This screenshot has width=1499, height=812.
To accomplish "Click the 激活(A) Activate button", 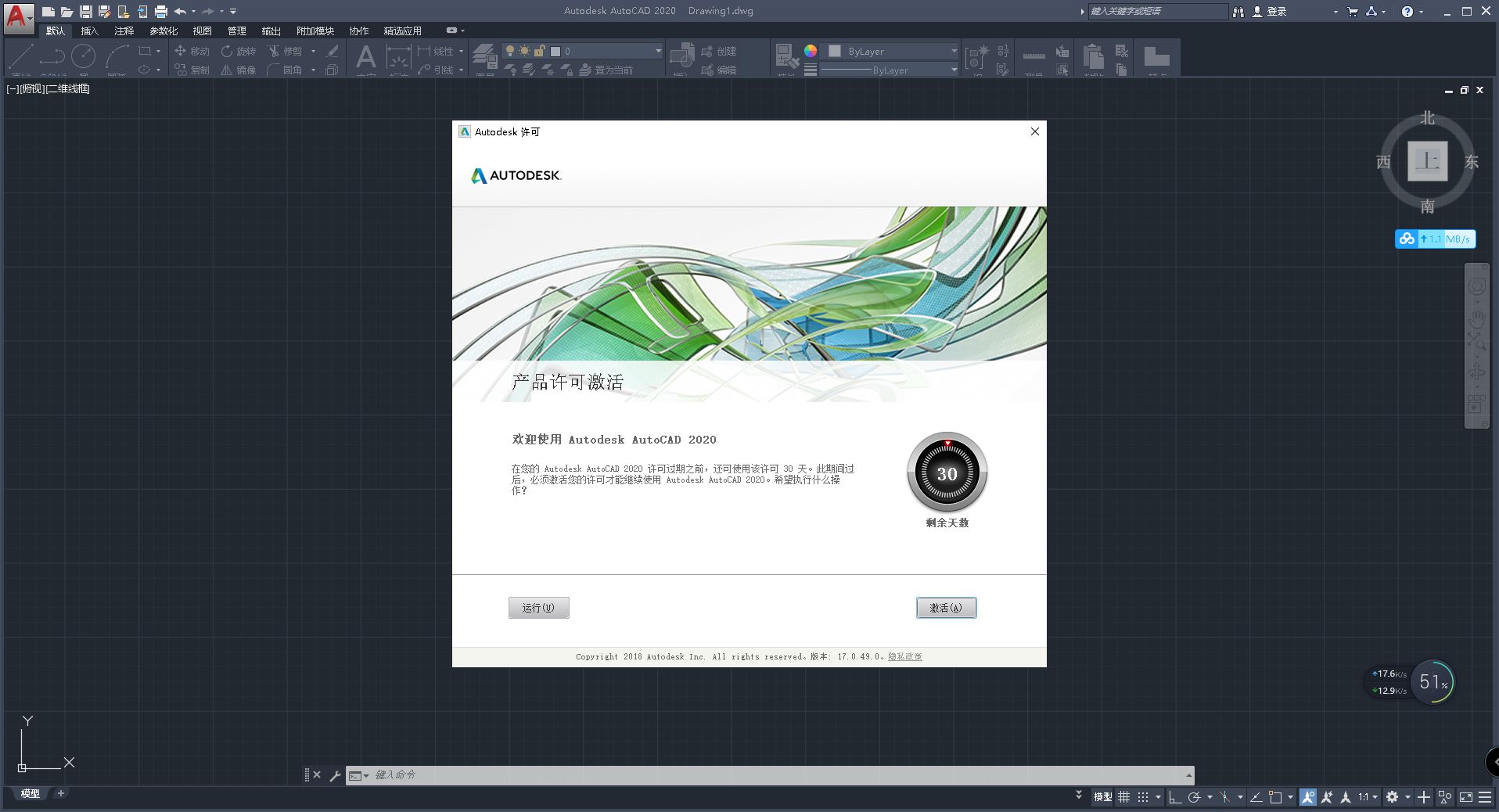I will click(946, 608).
